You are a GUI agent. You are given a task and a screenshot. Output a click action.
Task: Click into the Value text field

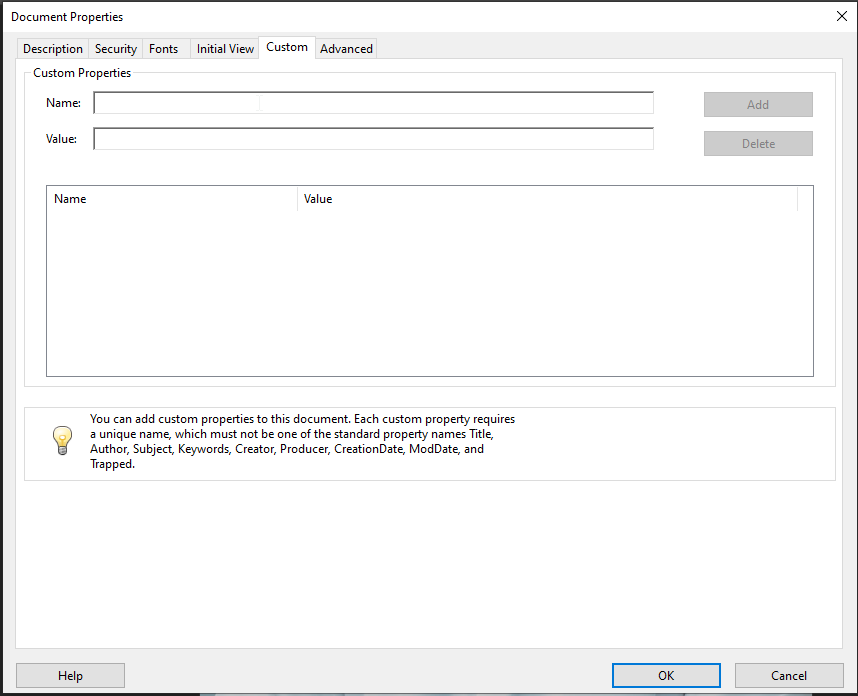[x=373, y=139]
